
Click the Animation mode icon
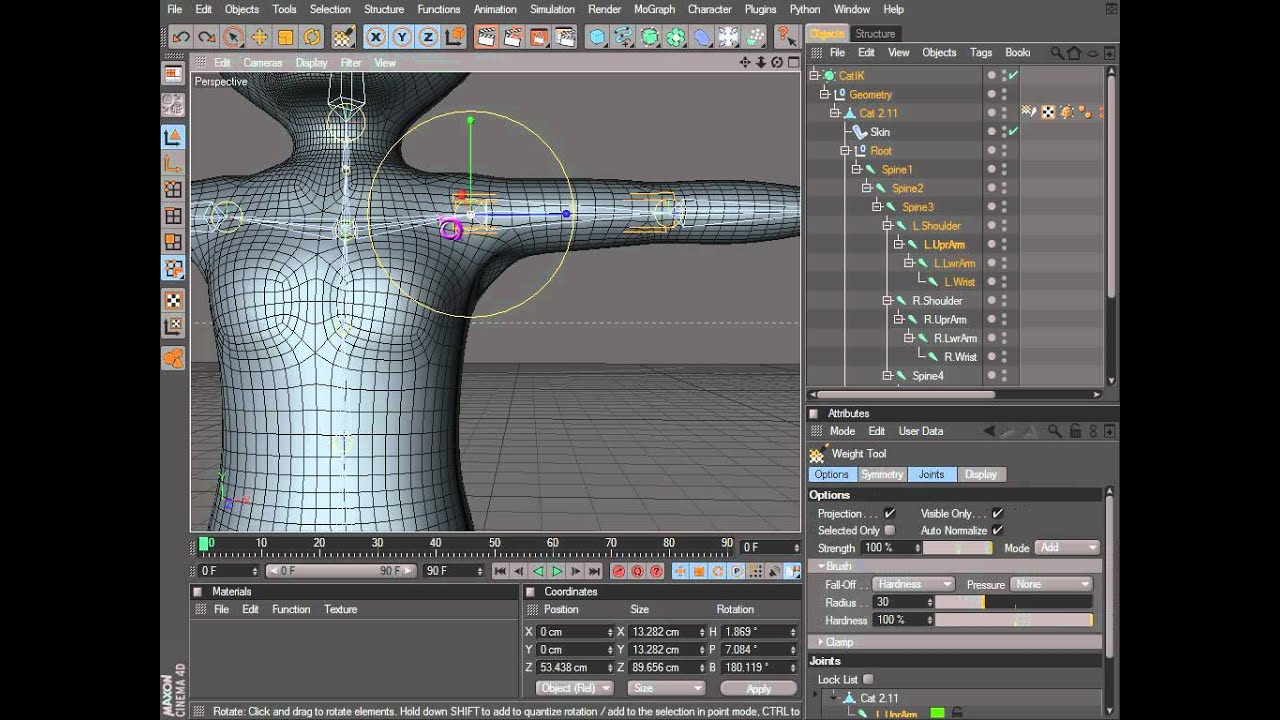click(173, 358)
